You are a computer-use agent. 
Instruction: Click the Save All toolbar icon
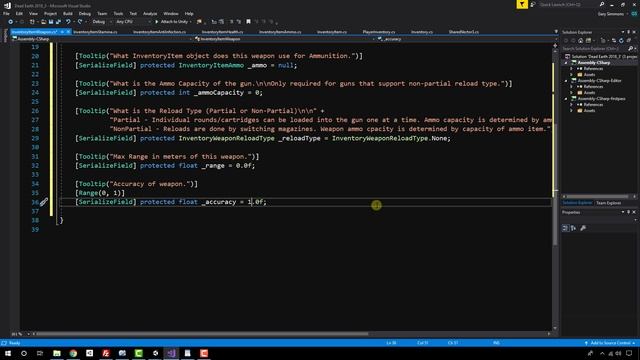[x=58, y=22]
